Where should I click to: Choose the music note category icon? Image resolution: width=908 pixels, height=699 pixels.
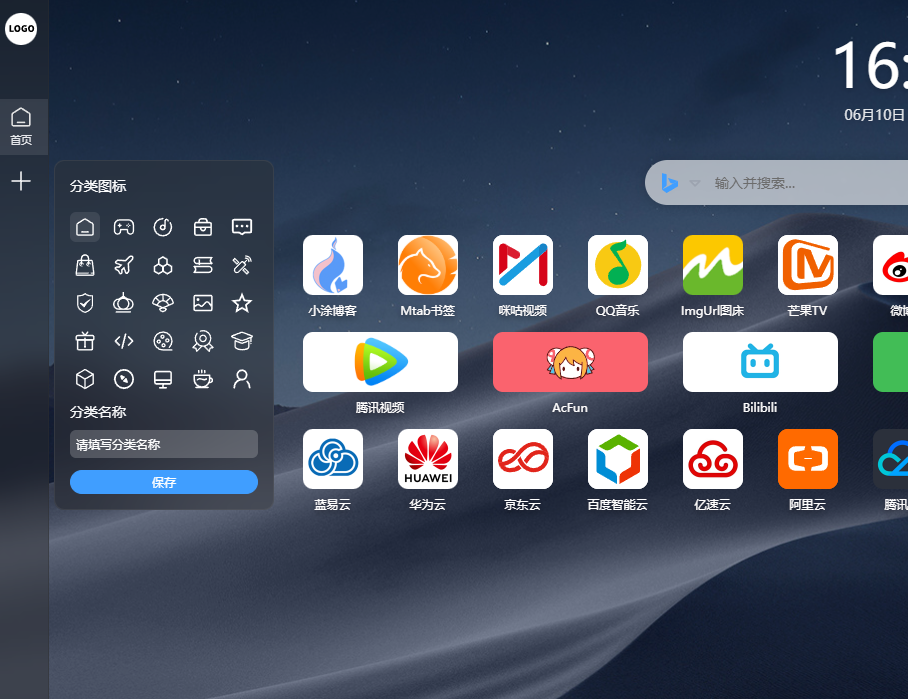(163, 227)
